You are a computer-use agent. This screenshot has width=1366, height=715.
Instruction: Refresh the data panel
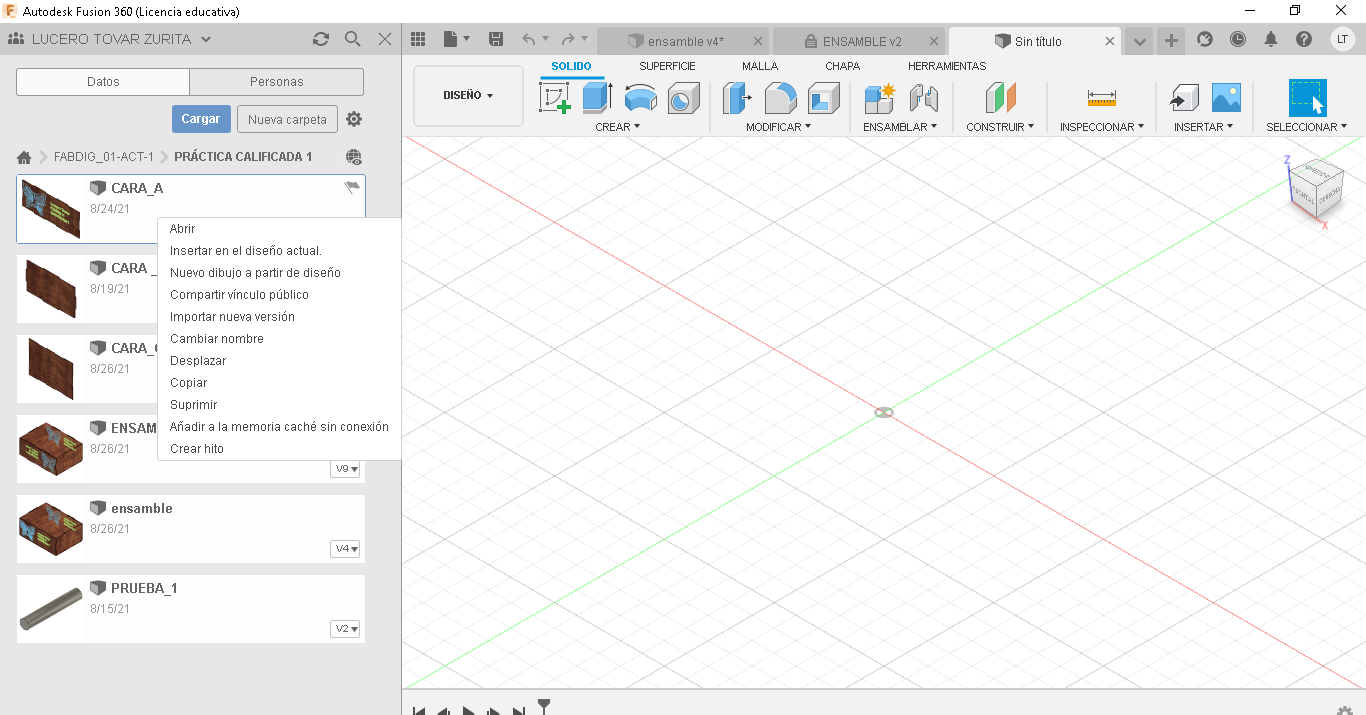pyautogui.click(x=320, y=39)
